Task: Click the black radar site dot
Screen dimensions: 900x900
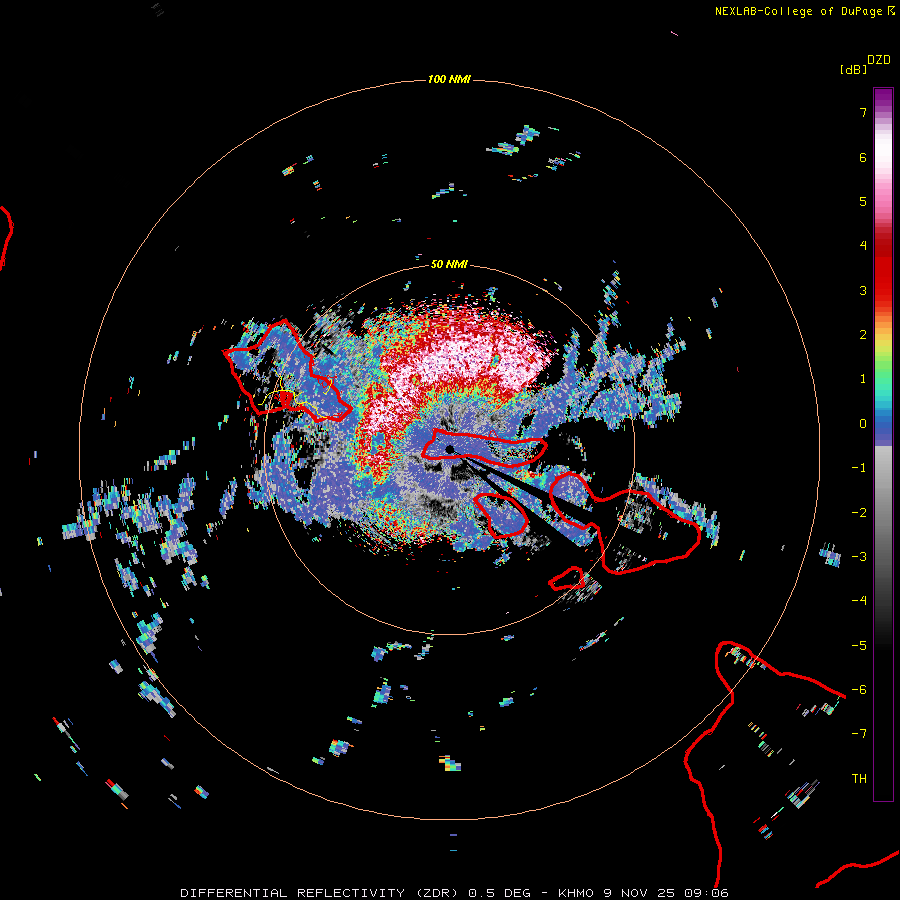Action: (x=449, y=449)
